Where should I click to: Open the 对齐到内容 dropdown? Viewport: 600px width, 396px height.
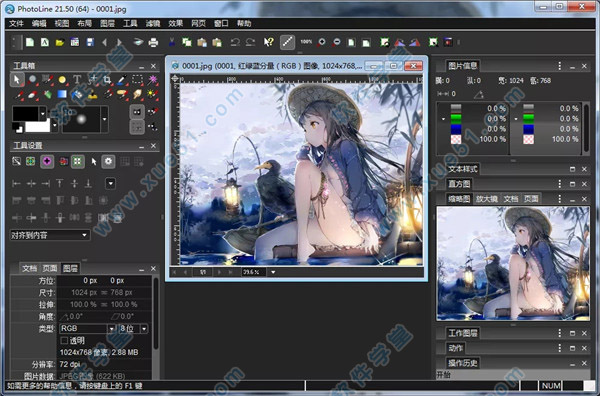pos(50,235)
